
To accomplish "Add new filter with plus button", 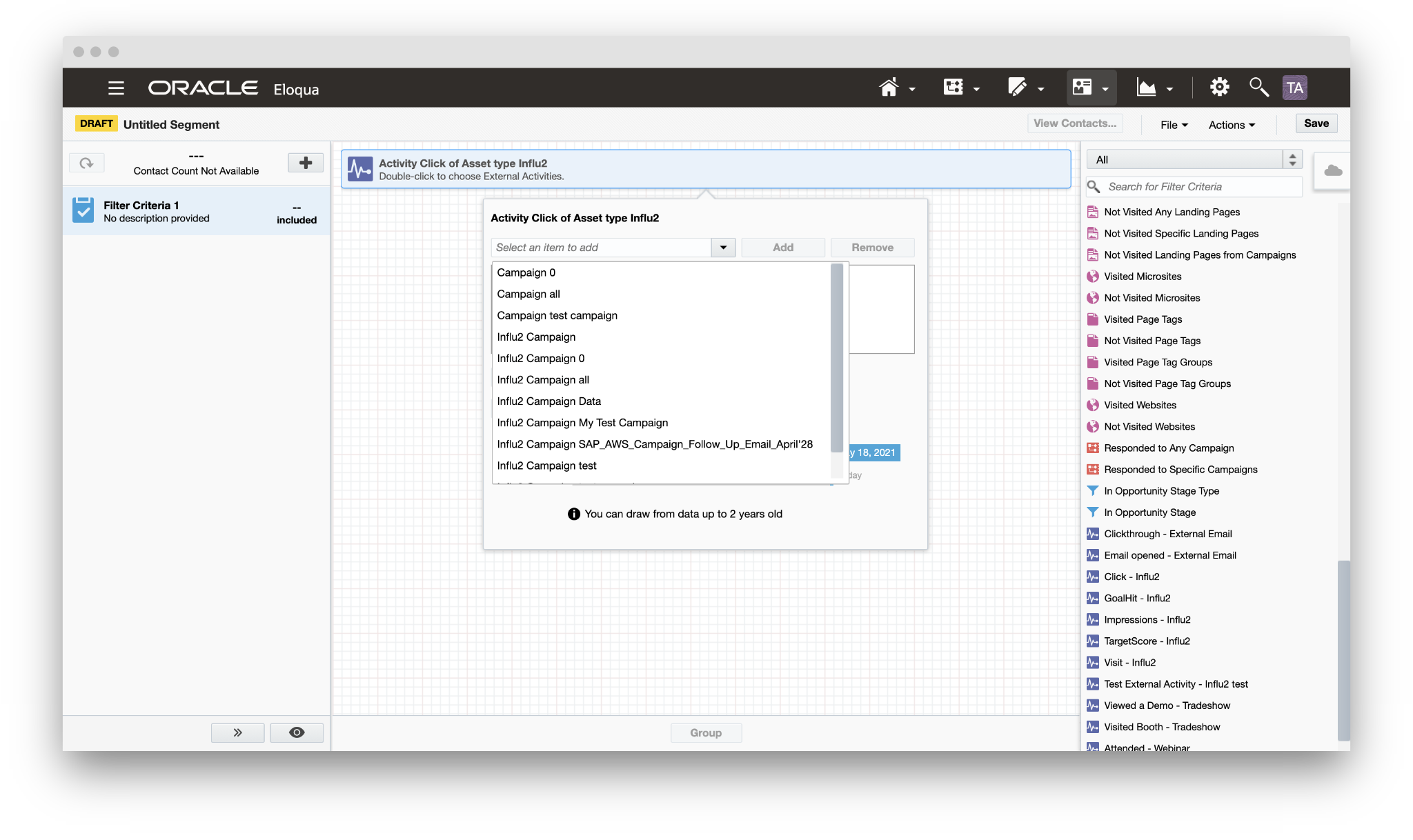I will [x=306, y=163].
